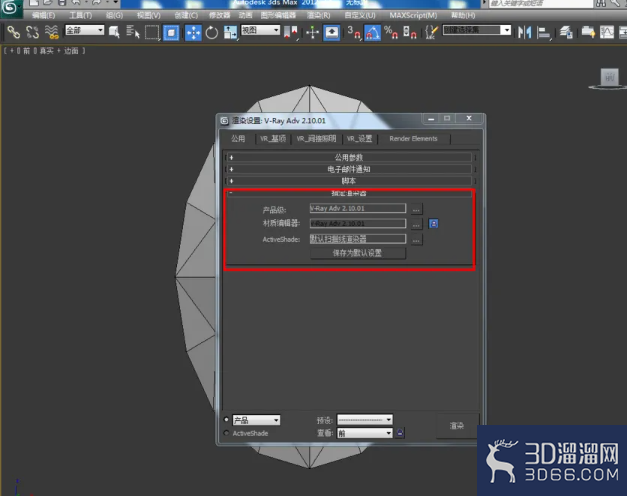The image size is (627, 496).
Task: Activate the Select and Rotate tool
Action: [x=212, y=32]
